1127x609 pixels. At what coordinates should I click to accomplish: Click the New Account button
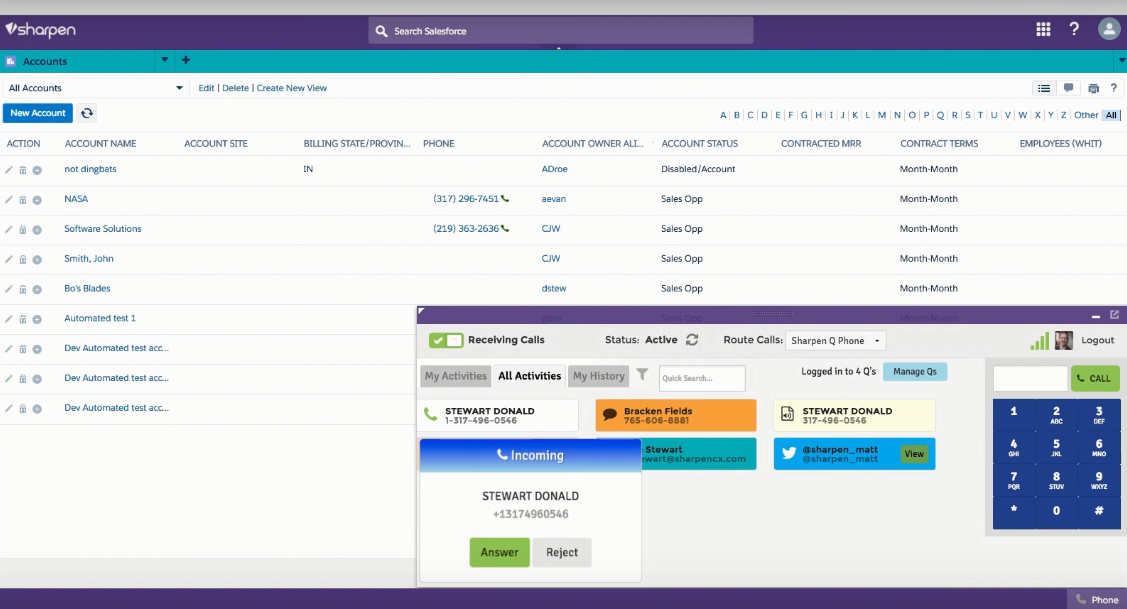click(x=37, y=113)
